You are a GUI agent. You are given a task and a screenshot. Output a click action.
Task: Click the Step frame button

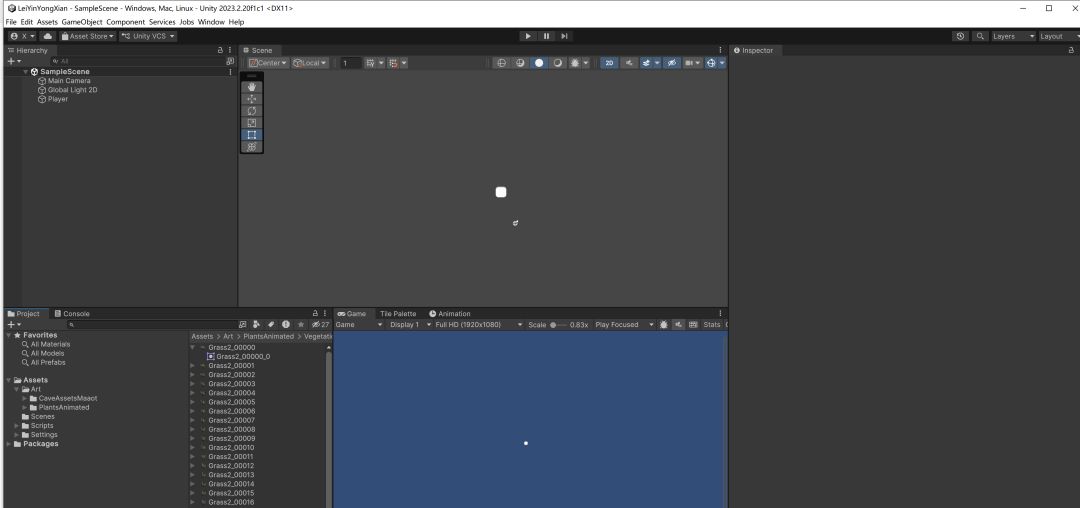point(564,36)
